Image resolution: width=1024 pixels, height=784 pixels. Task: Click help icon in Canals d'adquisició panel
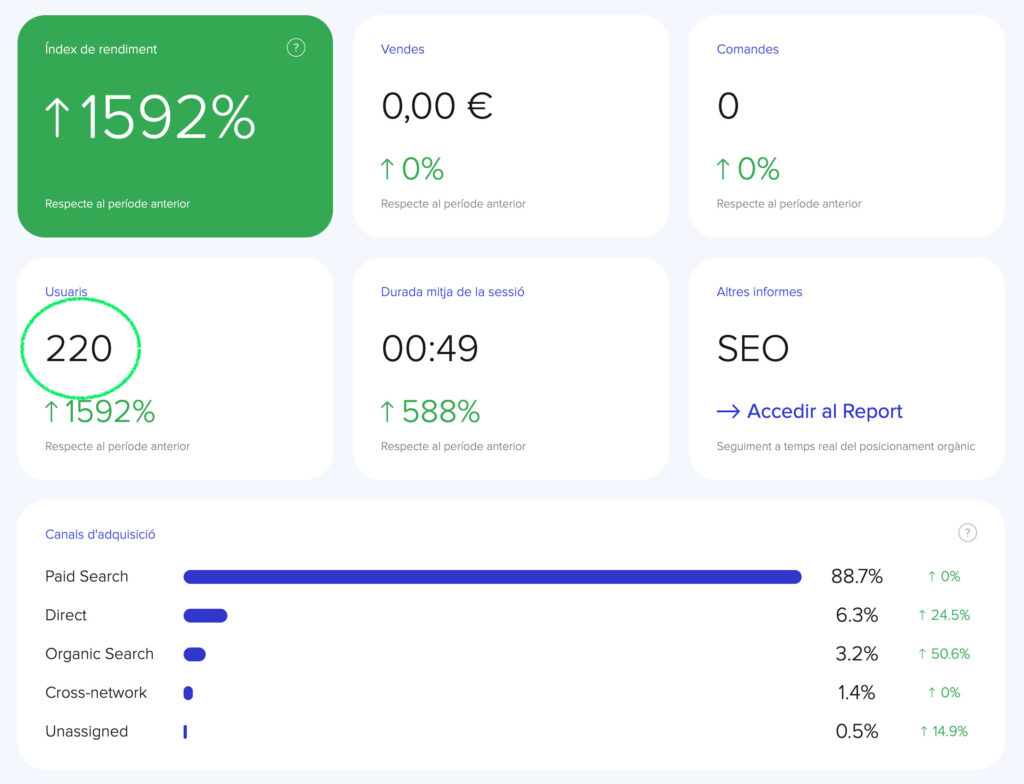pos(967,533)
